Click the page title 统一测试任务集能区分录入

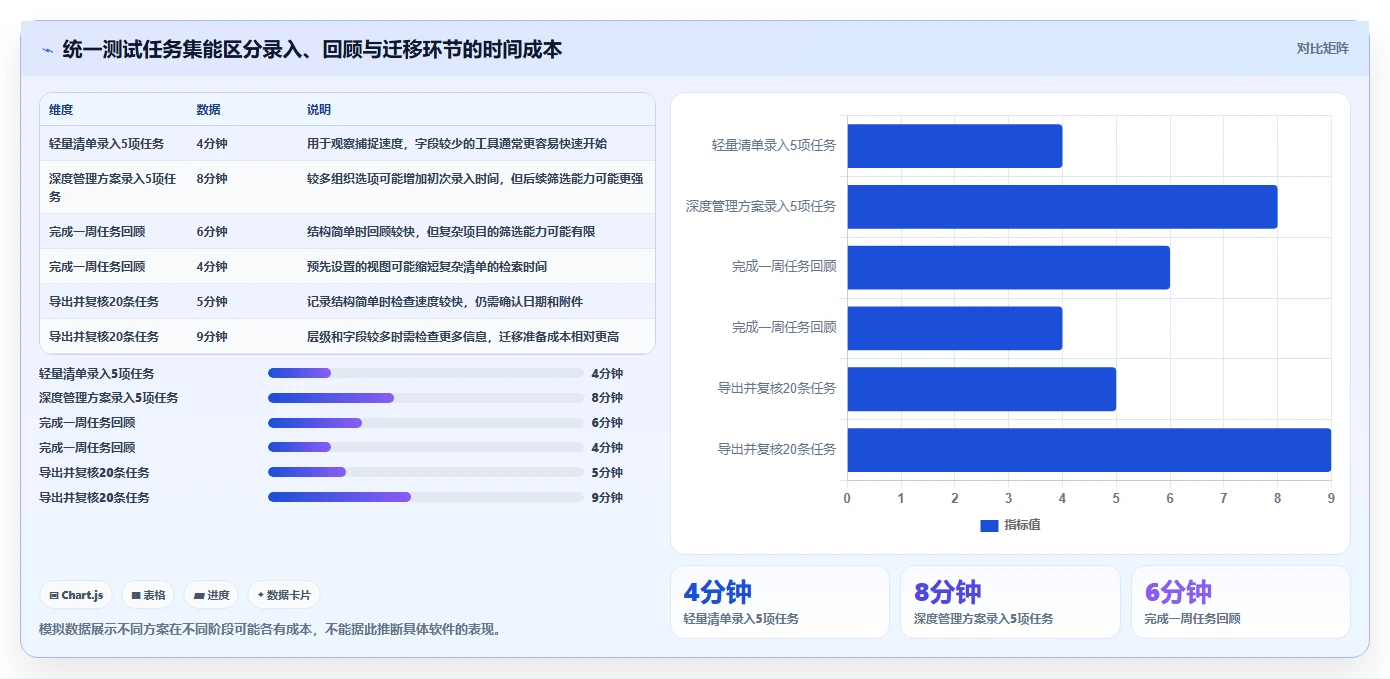(312, 49)
